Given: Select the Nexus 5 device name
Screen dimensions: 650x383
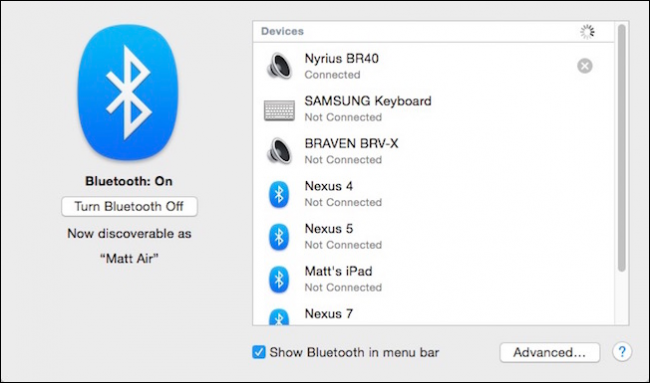Looking at the screenshot, I should (x=329, y=228).
